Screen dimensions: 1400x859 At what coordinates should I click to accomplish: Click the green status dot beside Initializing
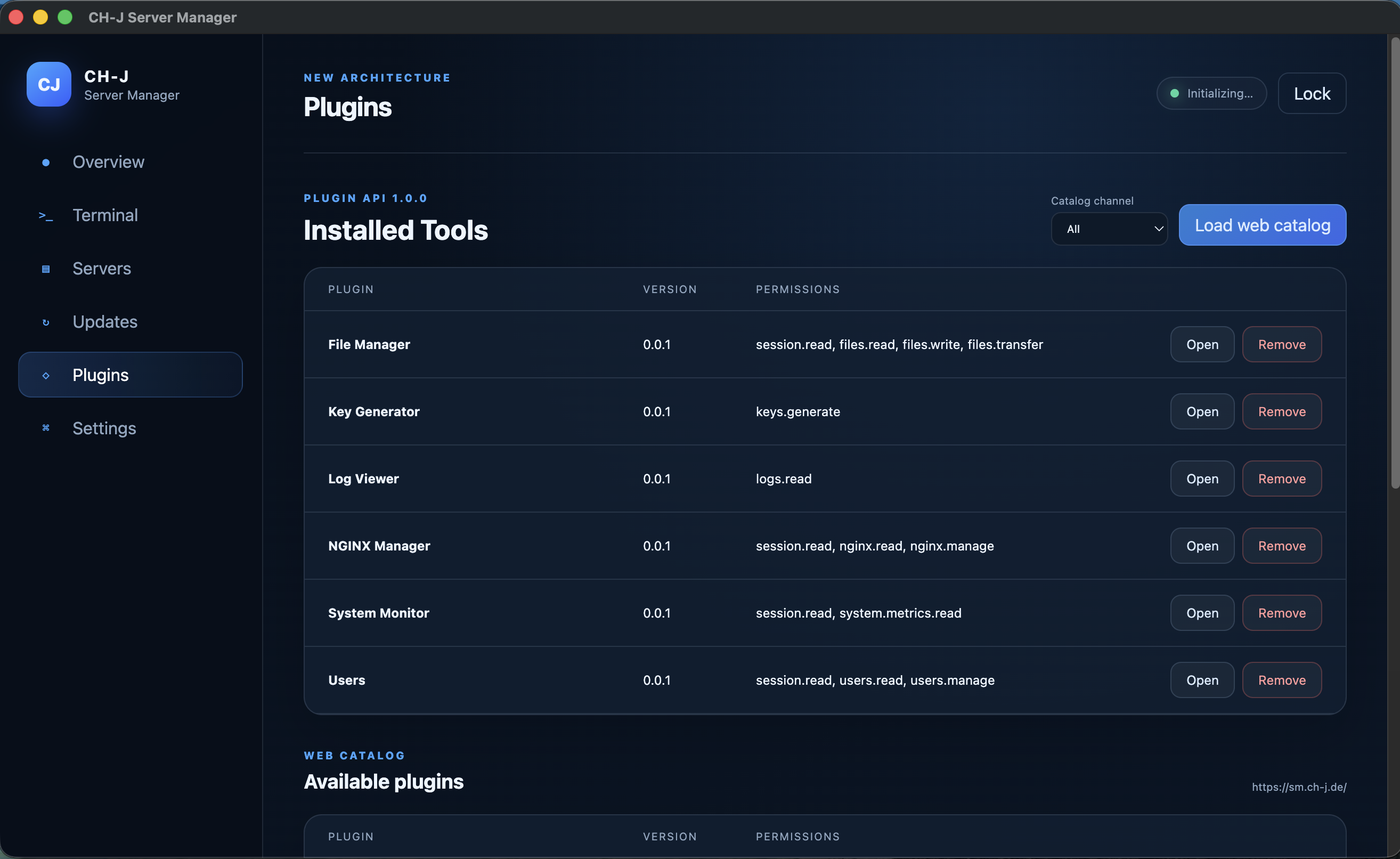tap(1175, 93)
